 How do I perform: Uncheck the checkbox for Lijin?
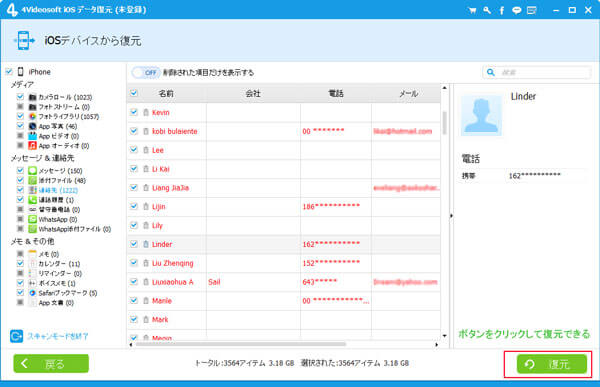(134, 206)
